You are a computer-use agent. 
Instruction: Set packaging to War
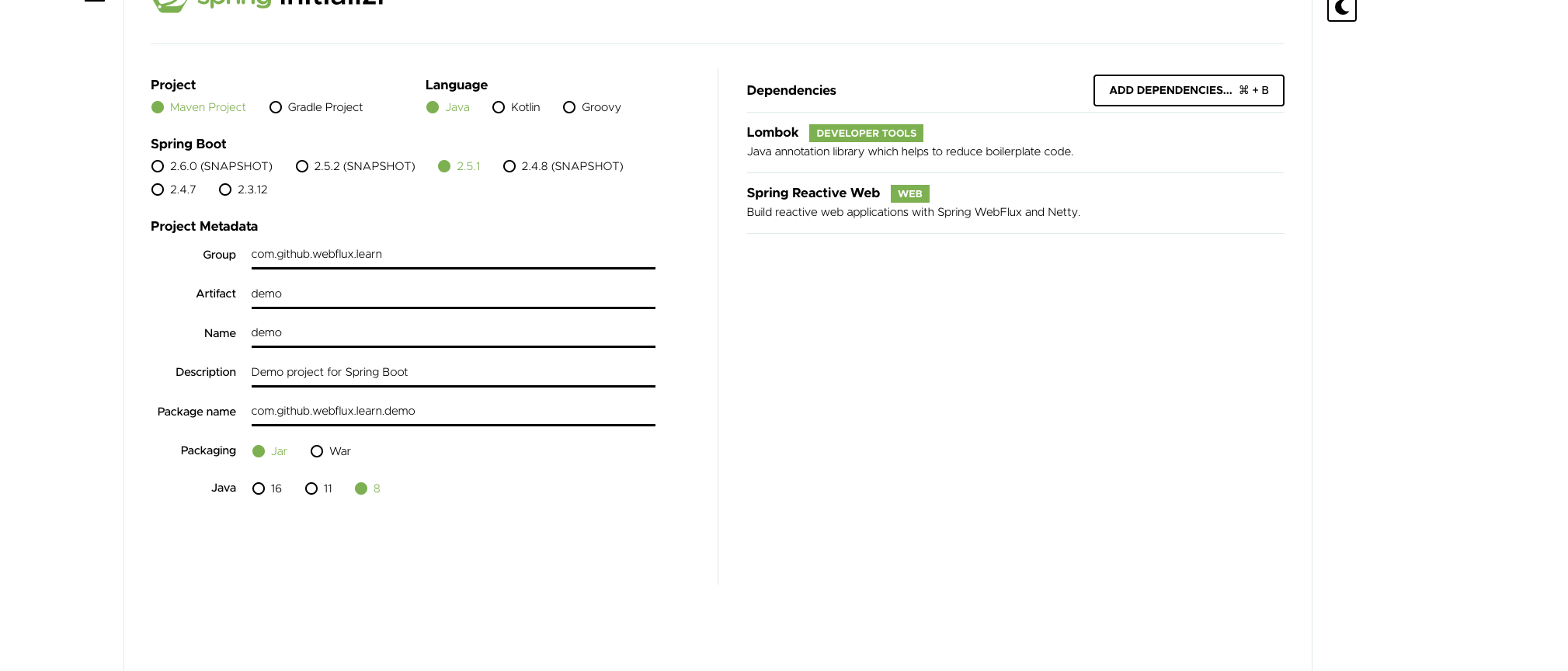(331, 451)
